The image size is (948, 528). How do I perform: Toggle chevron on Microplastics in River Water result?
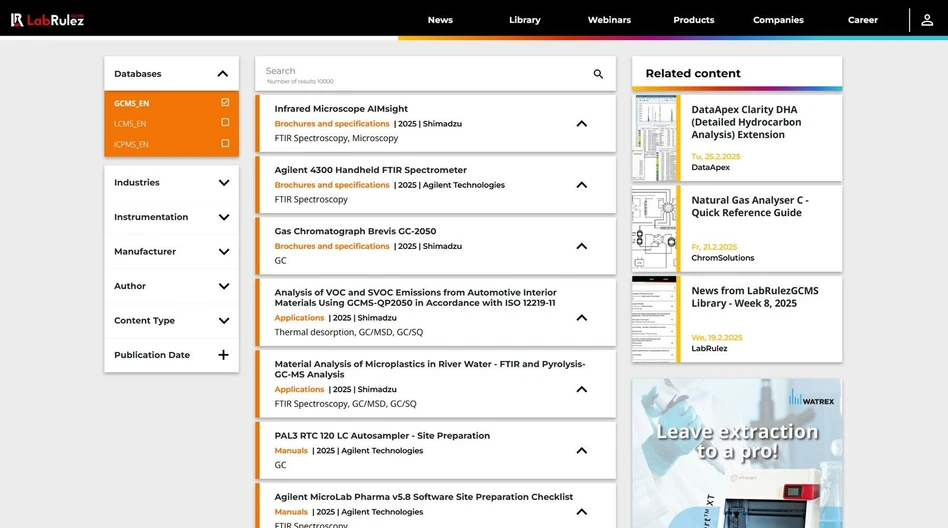(x=582, y=389)
